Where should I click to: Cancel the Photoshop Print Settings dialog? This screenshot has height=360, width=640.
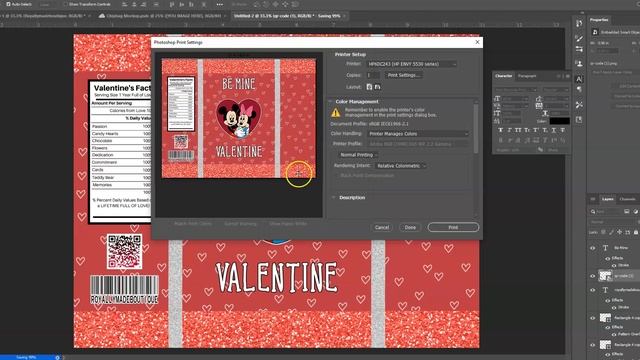pos(382,227)
